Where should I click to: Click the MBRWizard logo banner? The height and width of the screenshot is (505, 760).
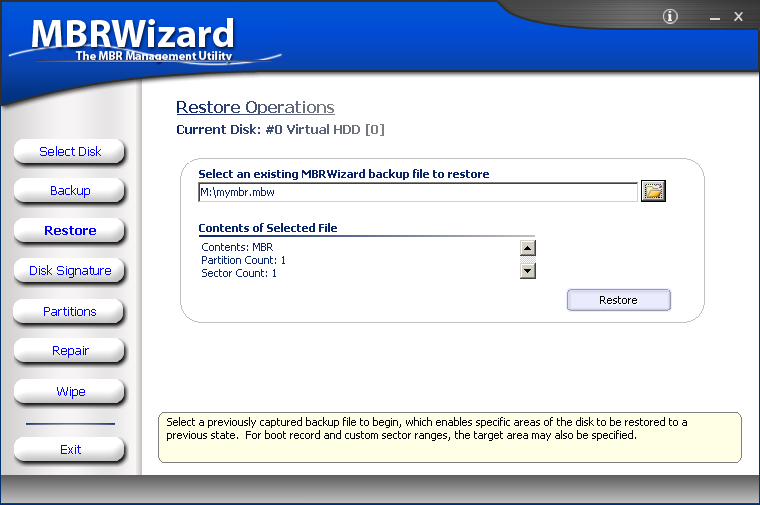click(132, 40)
